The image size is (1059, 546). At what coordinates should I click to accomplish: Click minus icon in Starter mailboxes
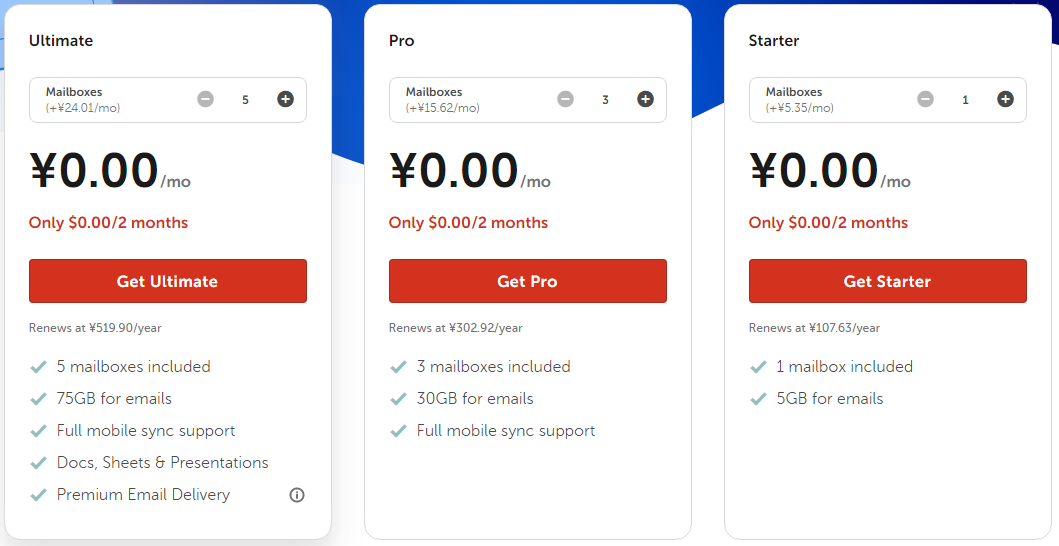pyautogui.click(x=925, y=99)
